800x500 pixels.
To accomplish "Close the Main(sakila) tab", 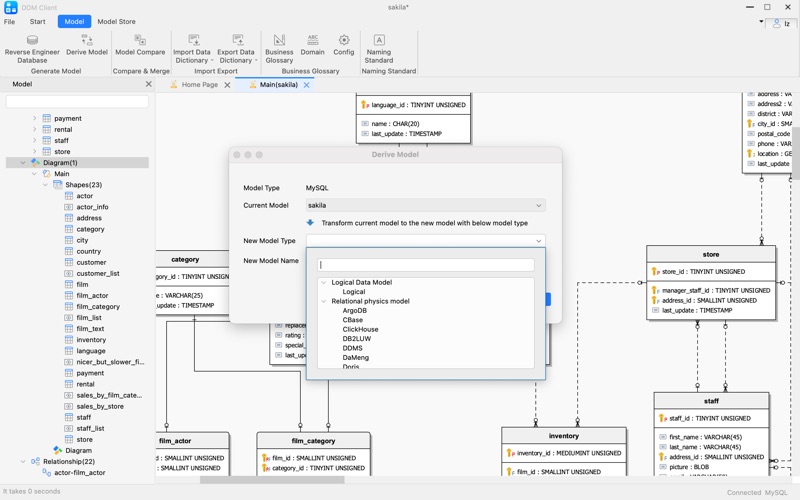I will point(307,85).
